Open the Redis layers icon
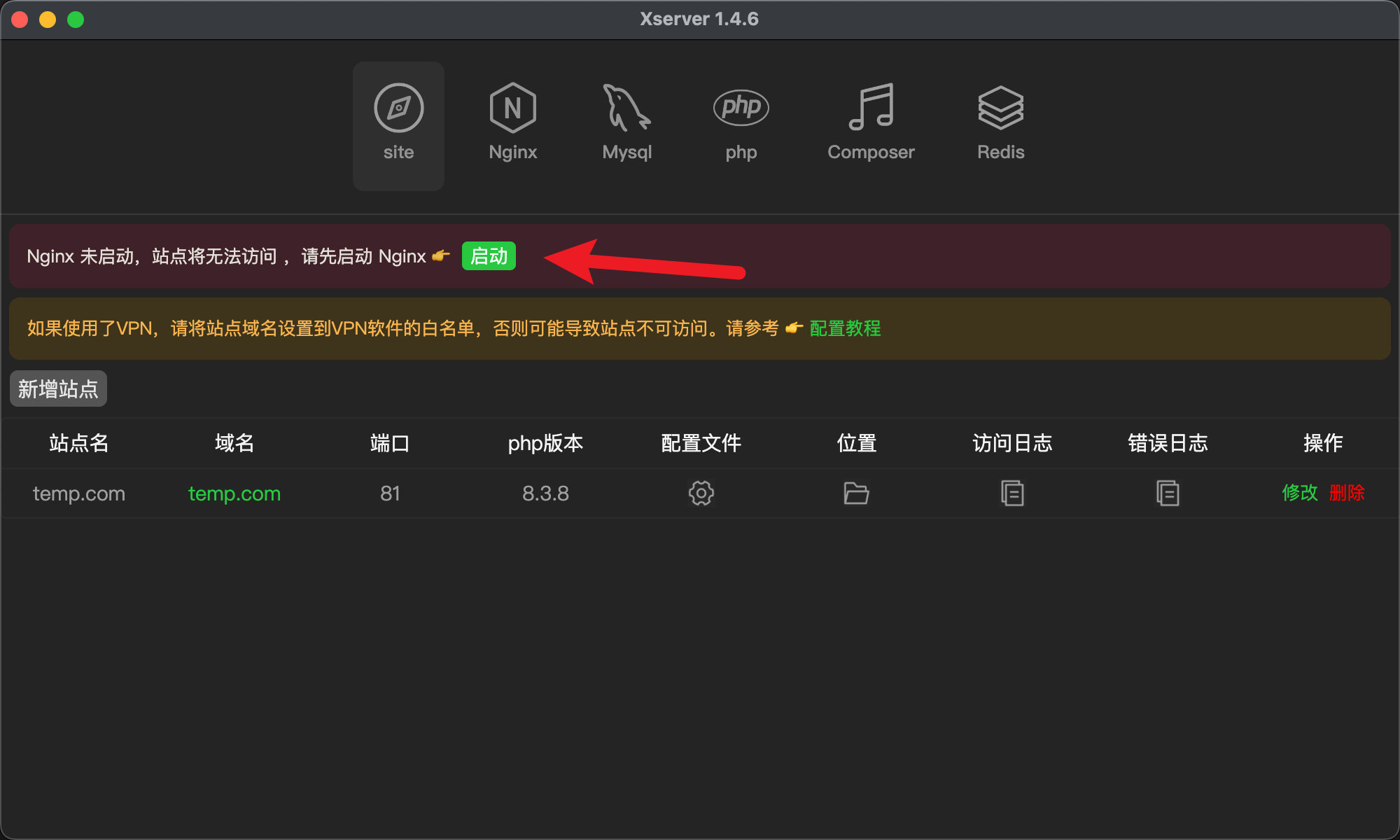The width and height of the screenshot is (1400, 840). (1000, 108)
